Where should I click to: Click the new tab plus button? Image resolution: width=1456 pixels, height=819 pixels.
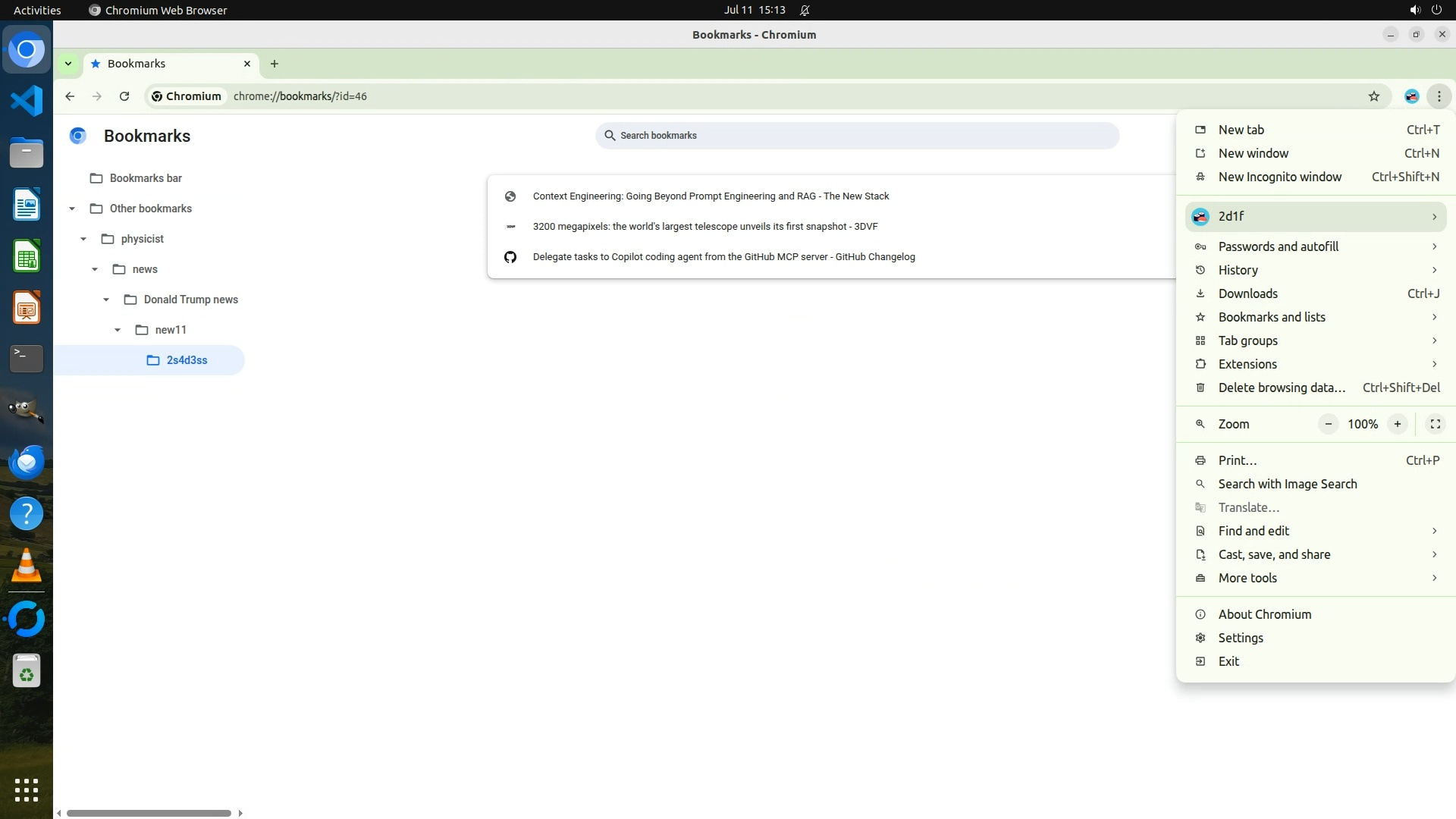coord(275,64)
